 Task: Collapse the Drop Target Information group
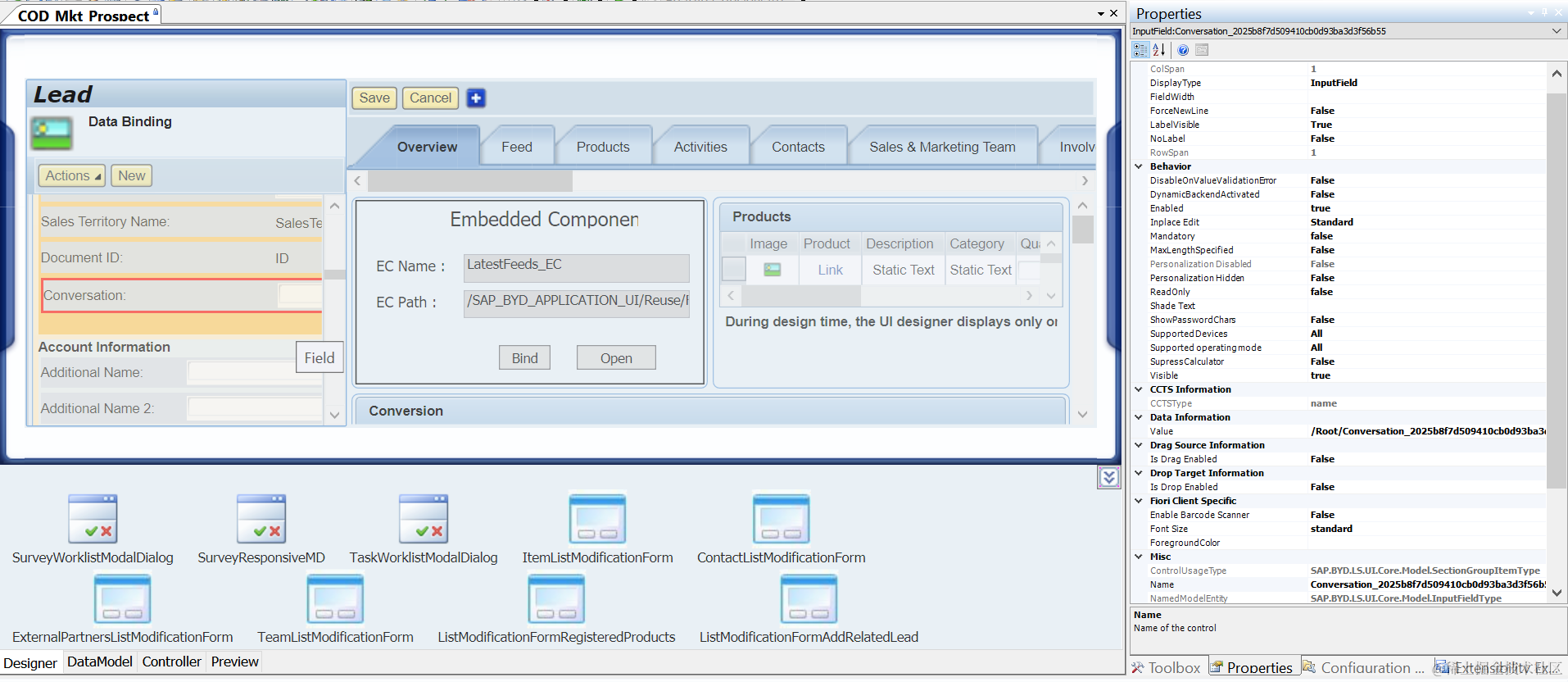coord(1138,473)
